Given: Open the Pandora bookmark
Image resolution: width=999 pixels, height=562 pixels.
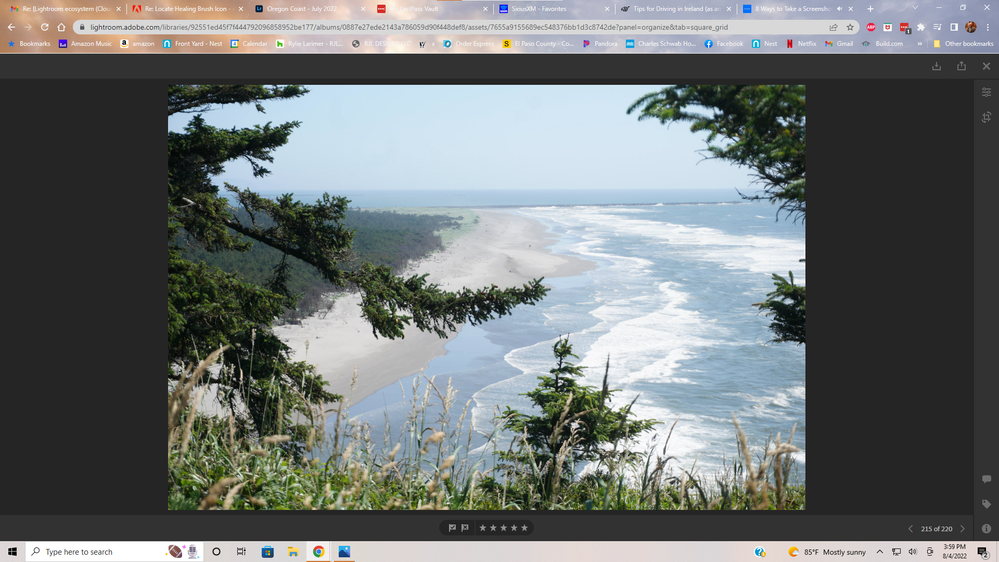Looking at the screenshot, I should pyautogui.click(x=600, y=44).
